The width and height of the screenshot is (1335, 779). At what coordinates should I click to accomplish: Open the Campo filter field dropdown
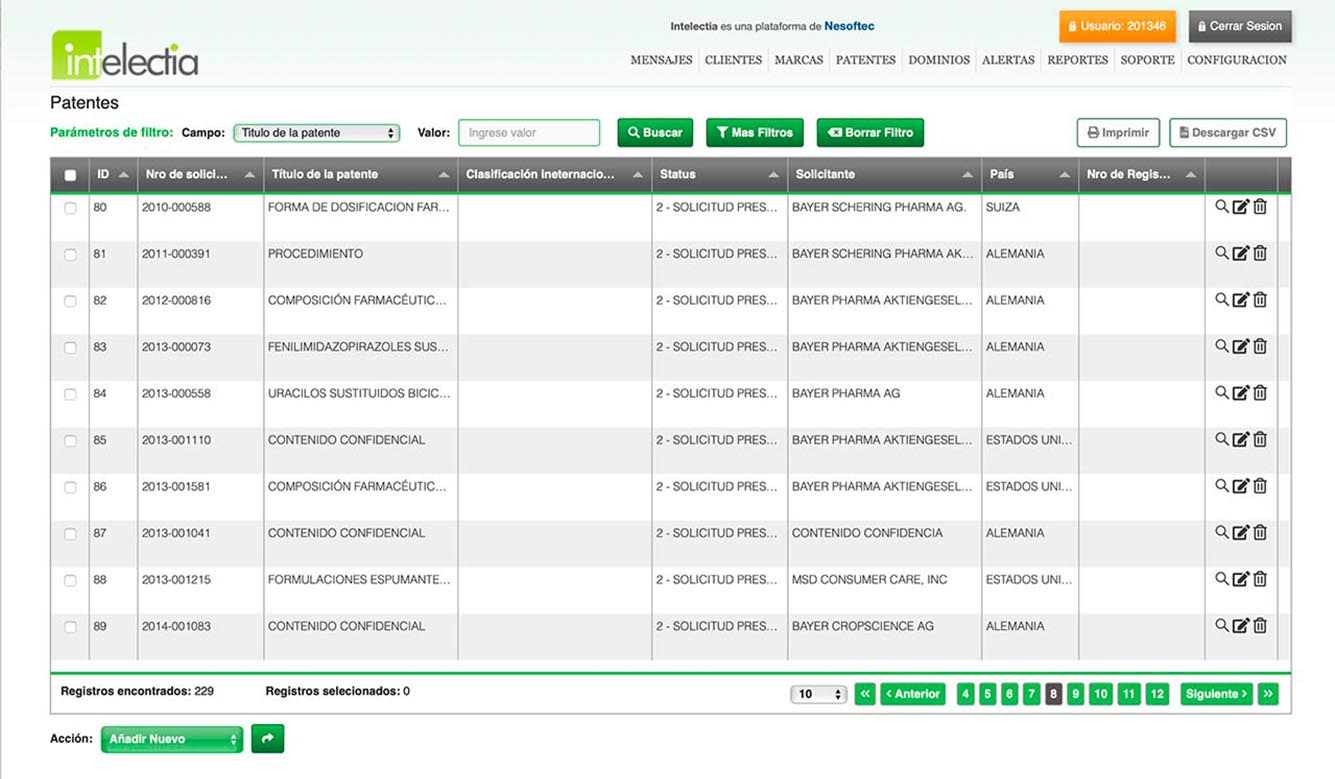click(x=316, y=133)
